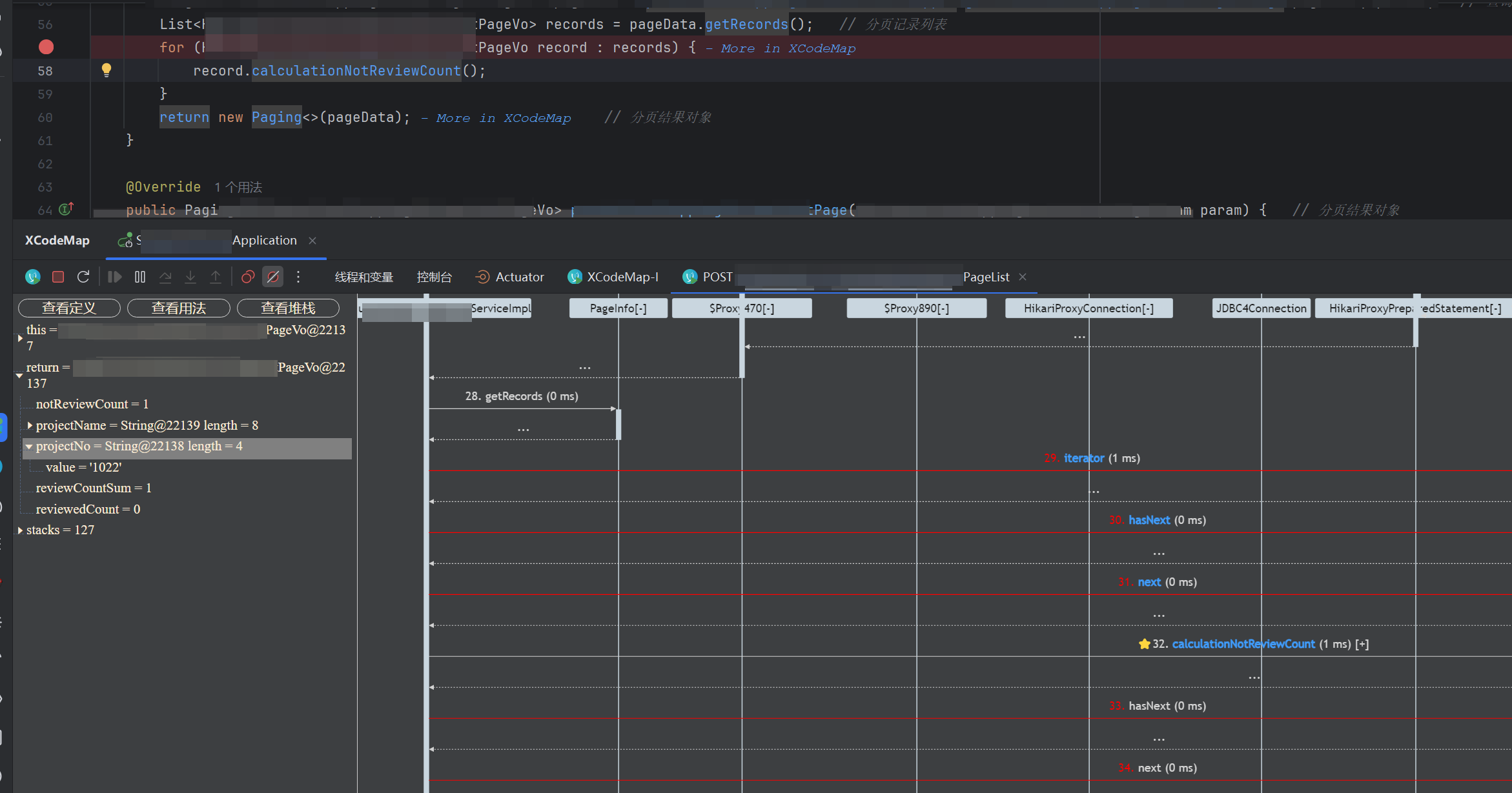The image size is (1512, 793).
Task: Toggle the Mute Breakpoints button
Action: pyautogui.click(x=273, y=277)
